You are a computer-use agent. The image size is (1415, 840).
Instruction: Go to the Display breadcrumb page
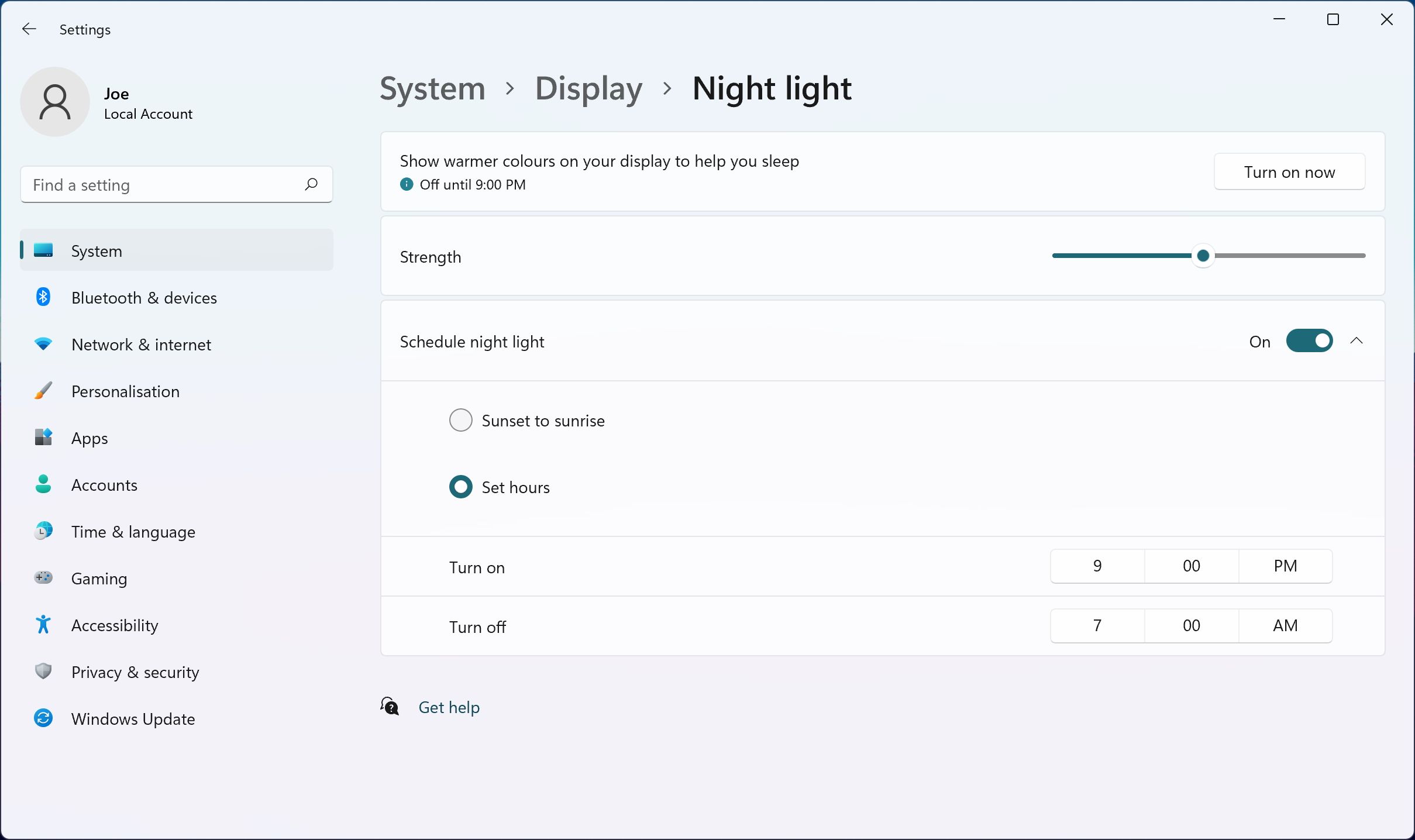[588, 89]
